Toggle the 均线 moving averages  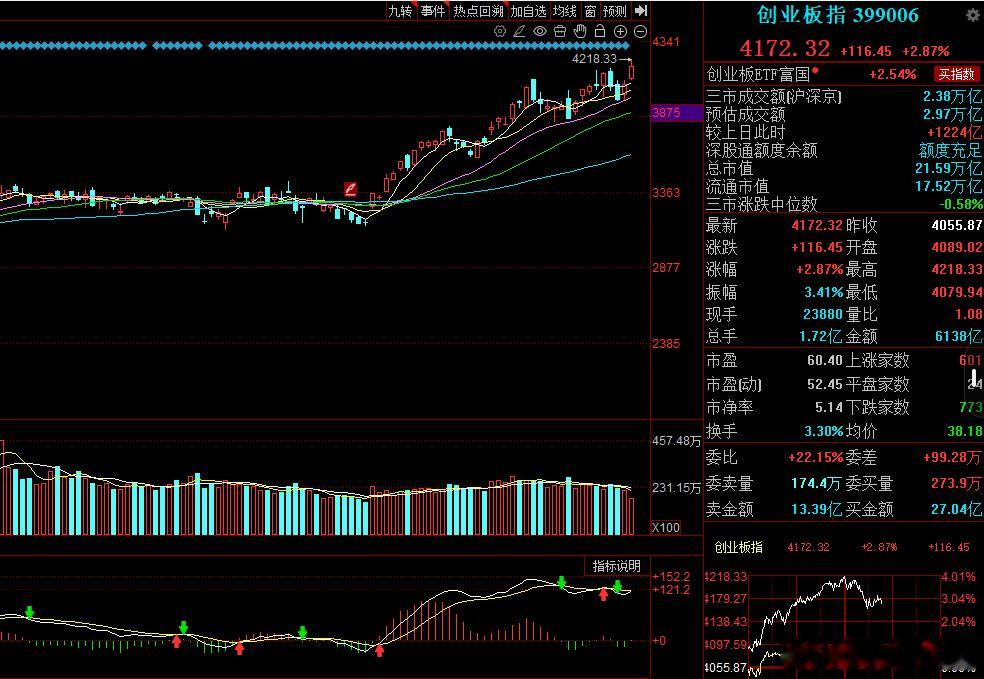coord(564,11)
